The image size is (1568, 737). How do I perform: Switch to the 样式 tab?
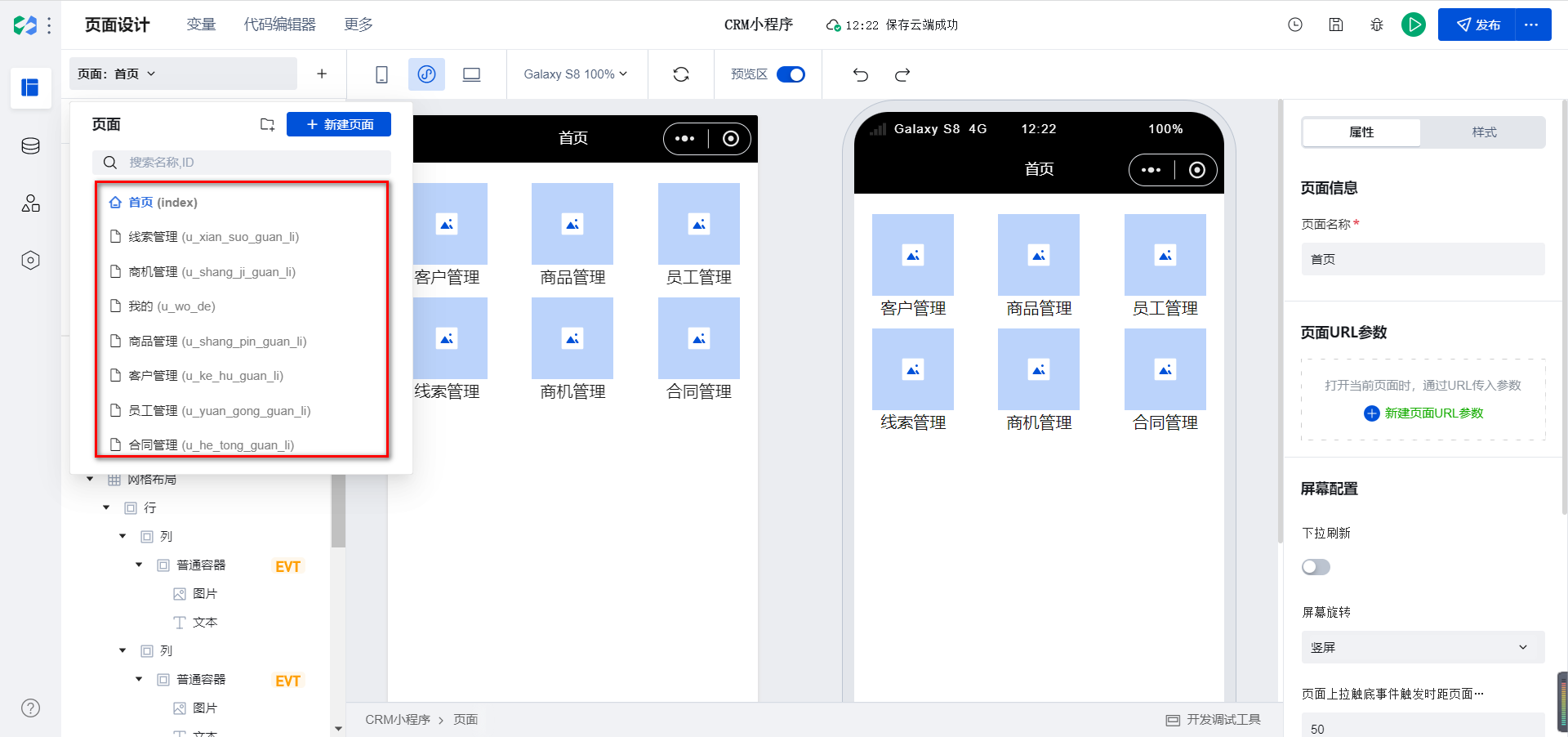pyautogui.click(x=1484, y=132)
